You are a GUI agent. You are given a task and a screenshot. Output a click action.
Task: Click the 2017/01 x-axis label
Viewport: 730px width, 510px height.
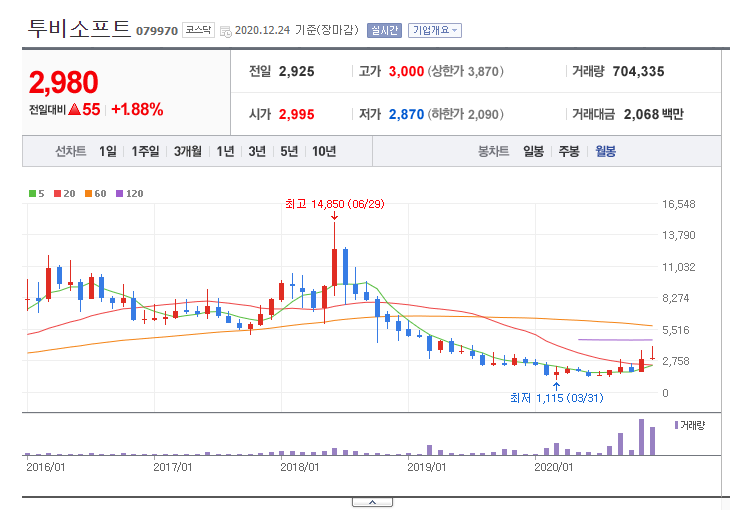[x=173, y=467]
